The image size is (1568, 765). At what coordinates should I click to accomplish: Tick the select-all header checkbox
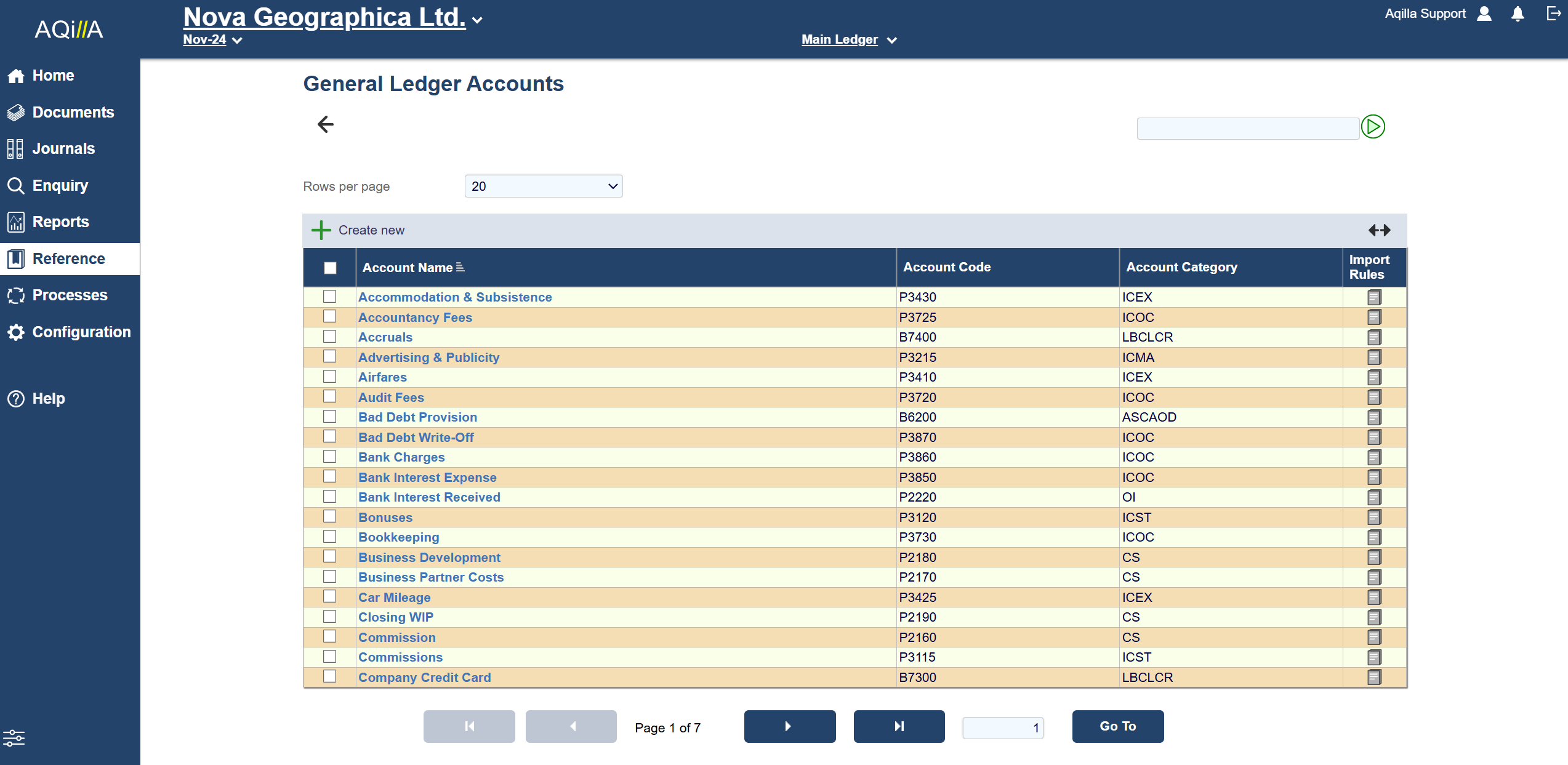[x=330, y=268]
